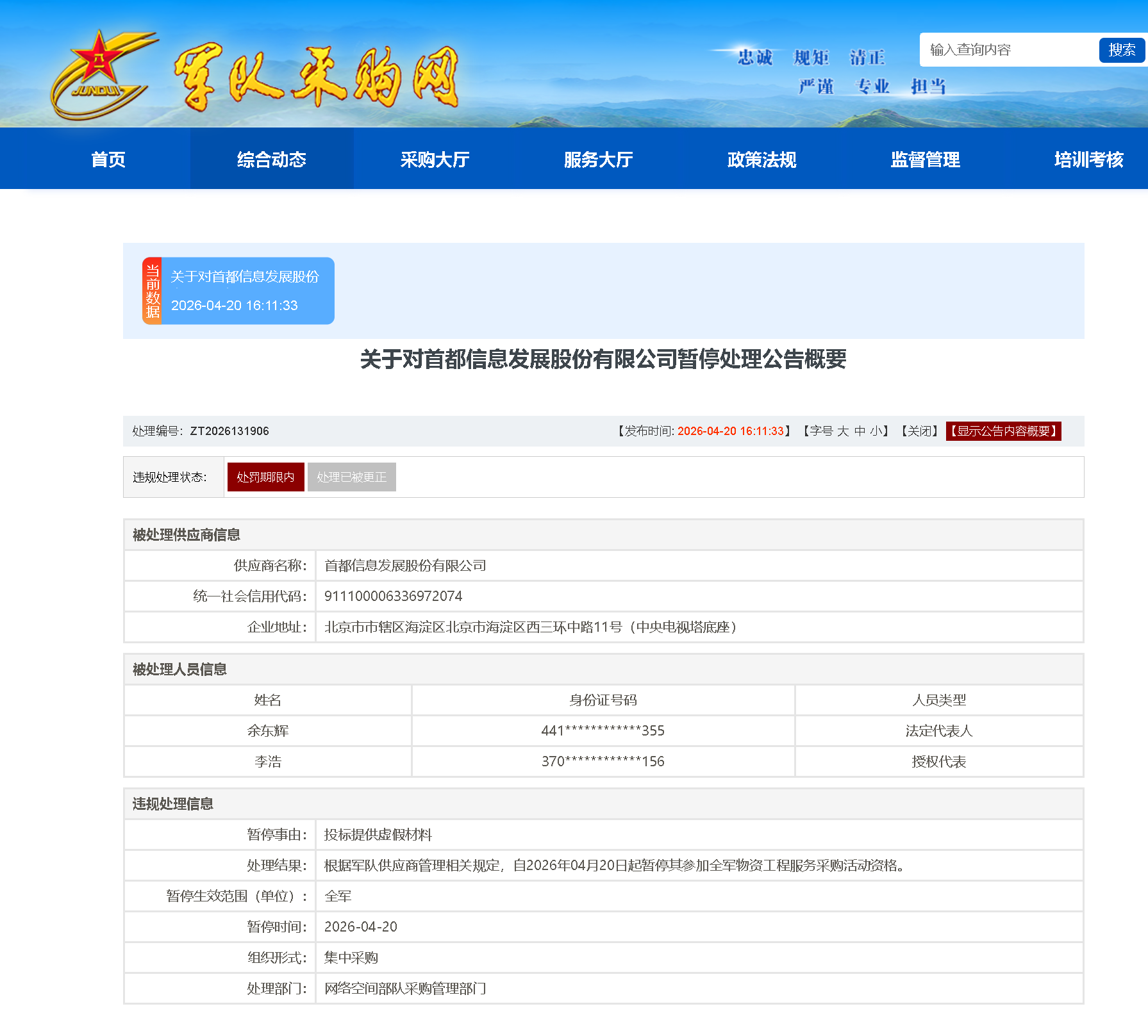Select the 监督管理 navigation tab
Viewport: 1148px width, 1036px height.
(x=925, y=160)
